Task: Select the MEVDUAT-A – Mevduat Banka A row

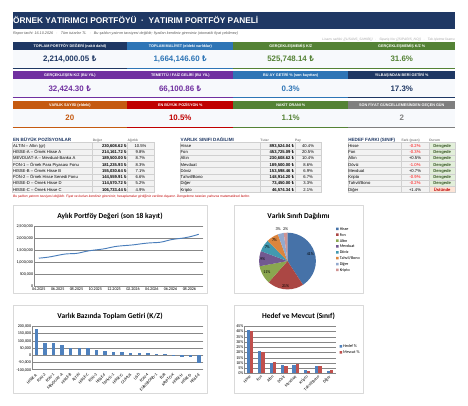Action: 84,158
